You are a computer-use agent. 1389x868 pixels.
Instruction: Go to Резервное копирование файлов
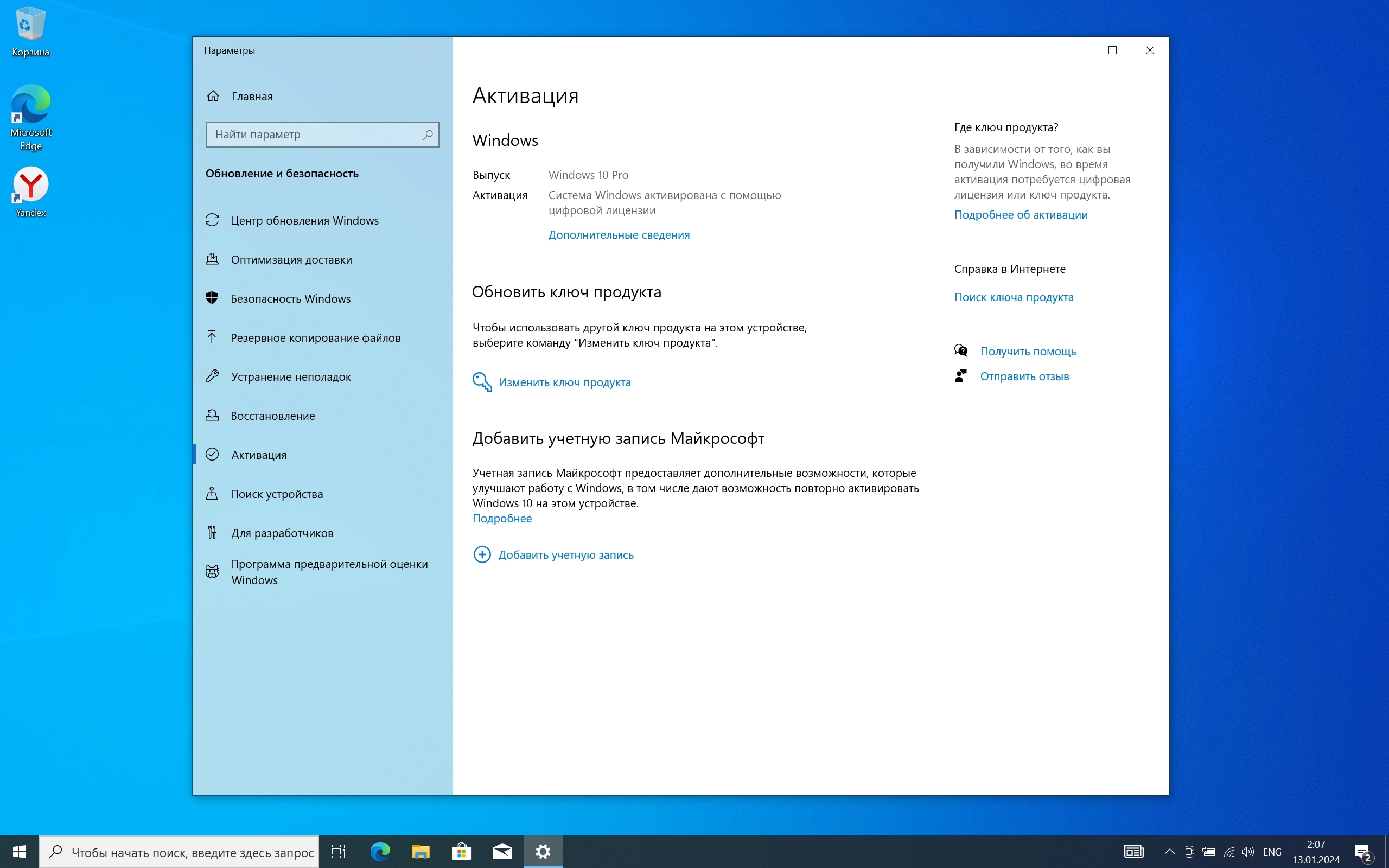(315, 337)
